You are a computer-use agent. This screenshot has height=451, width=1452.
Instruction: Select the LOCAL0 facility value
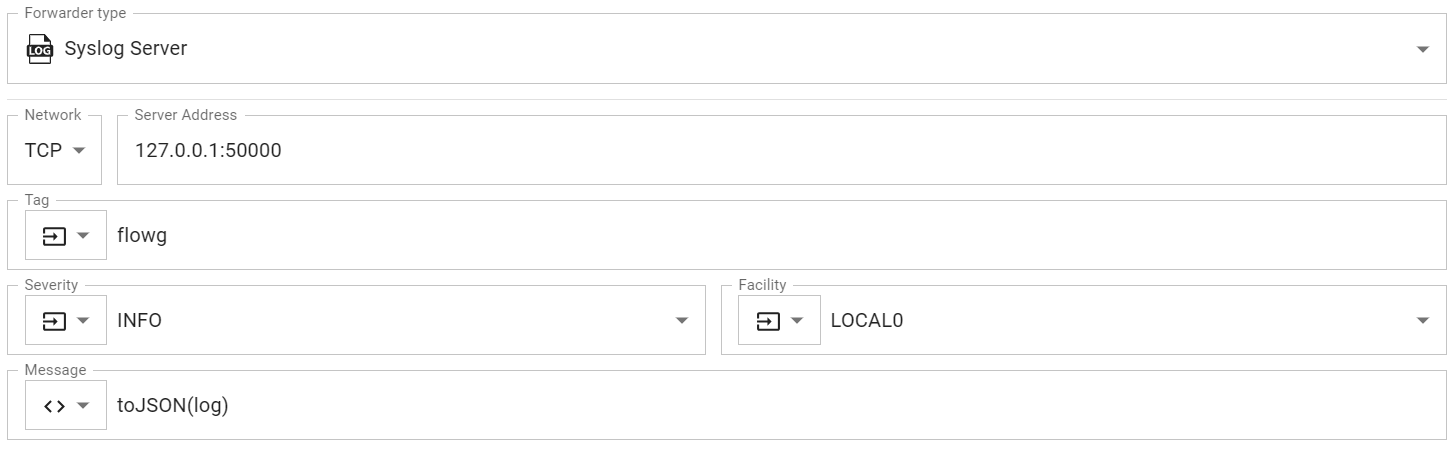[x=866, y=321]
